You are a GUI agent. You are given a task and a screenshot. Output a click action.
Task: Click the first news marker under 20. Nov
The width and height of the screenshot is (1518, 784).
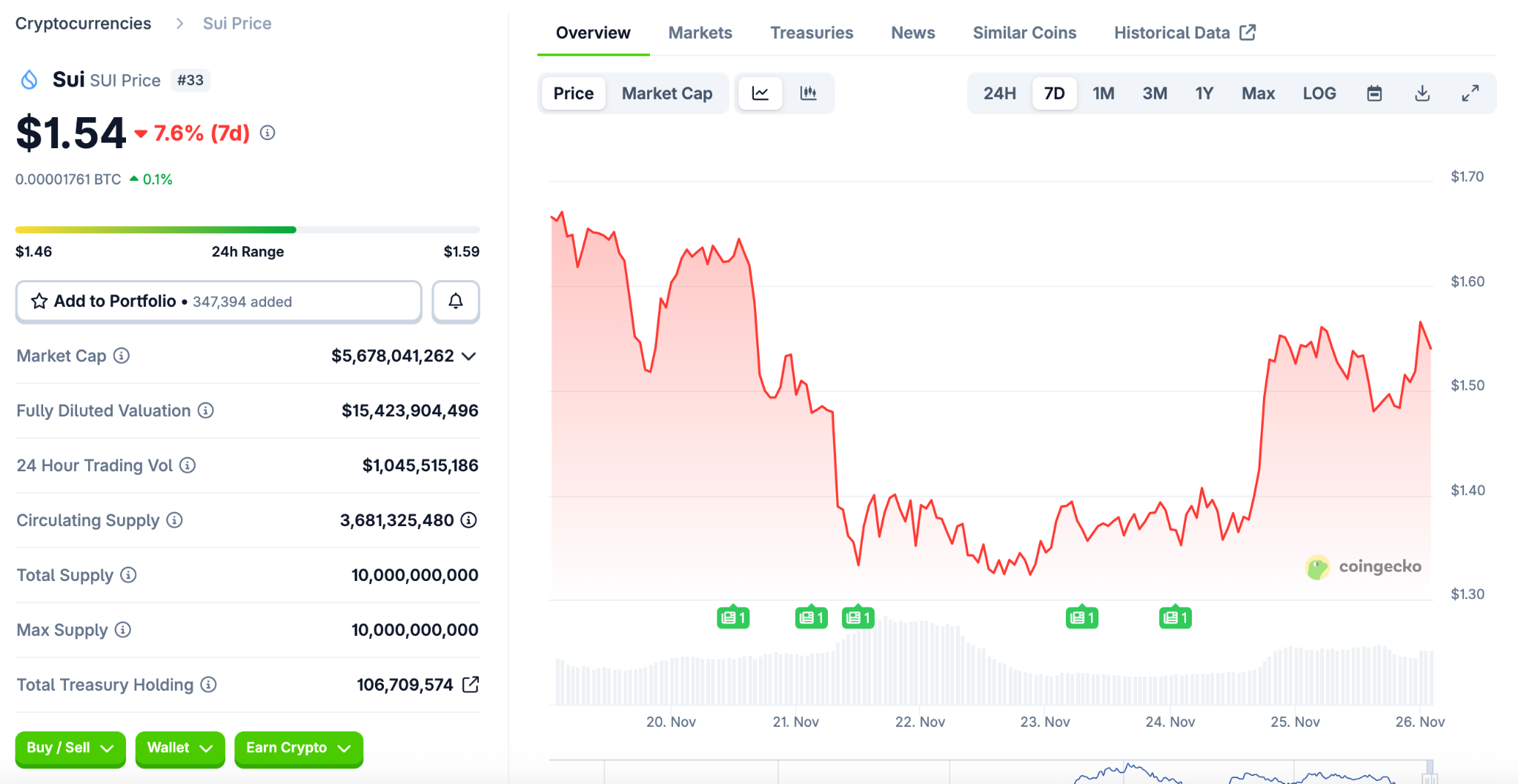(732, 617)
